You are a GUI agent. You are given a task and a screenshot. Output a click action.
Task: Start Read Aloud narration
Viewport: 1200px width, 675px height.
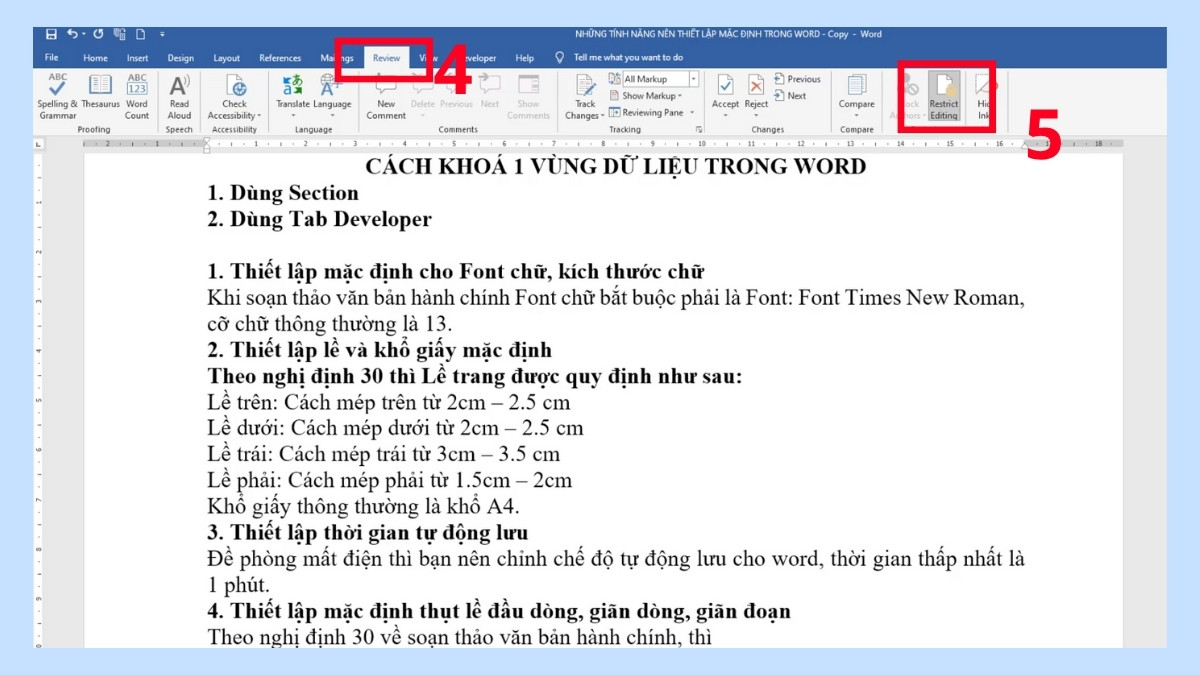click(x=179, y=90)
